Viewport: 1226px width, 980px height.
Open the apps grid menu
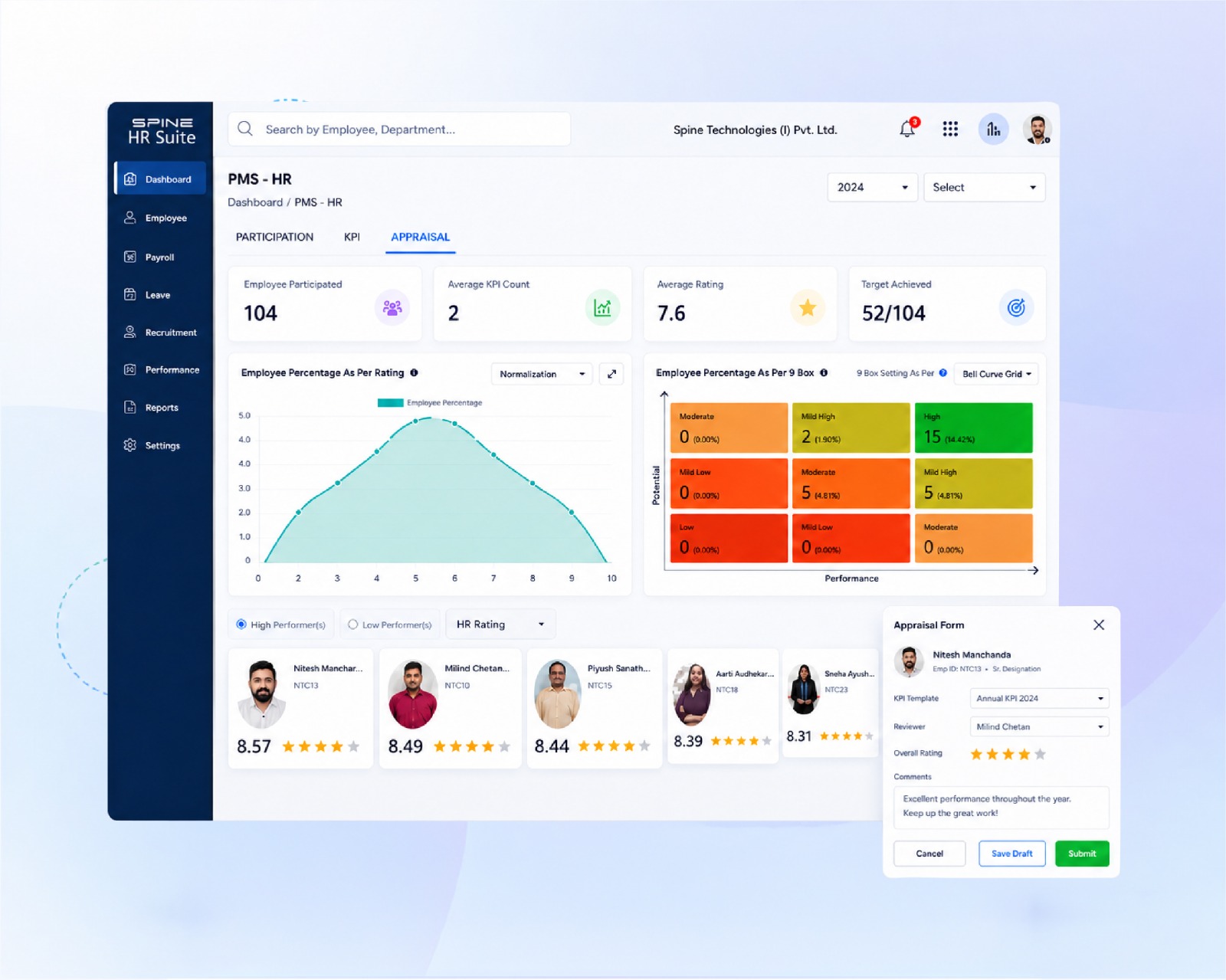(x=950, y=129)
